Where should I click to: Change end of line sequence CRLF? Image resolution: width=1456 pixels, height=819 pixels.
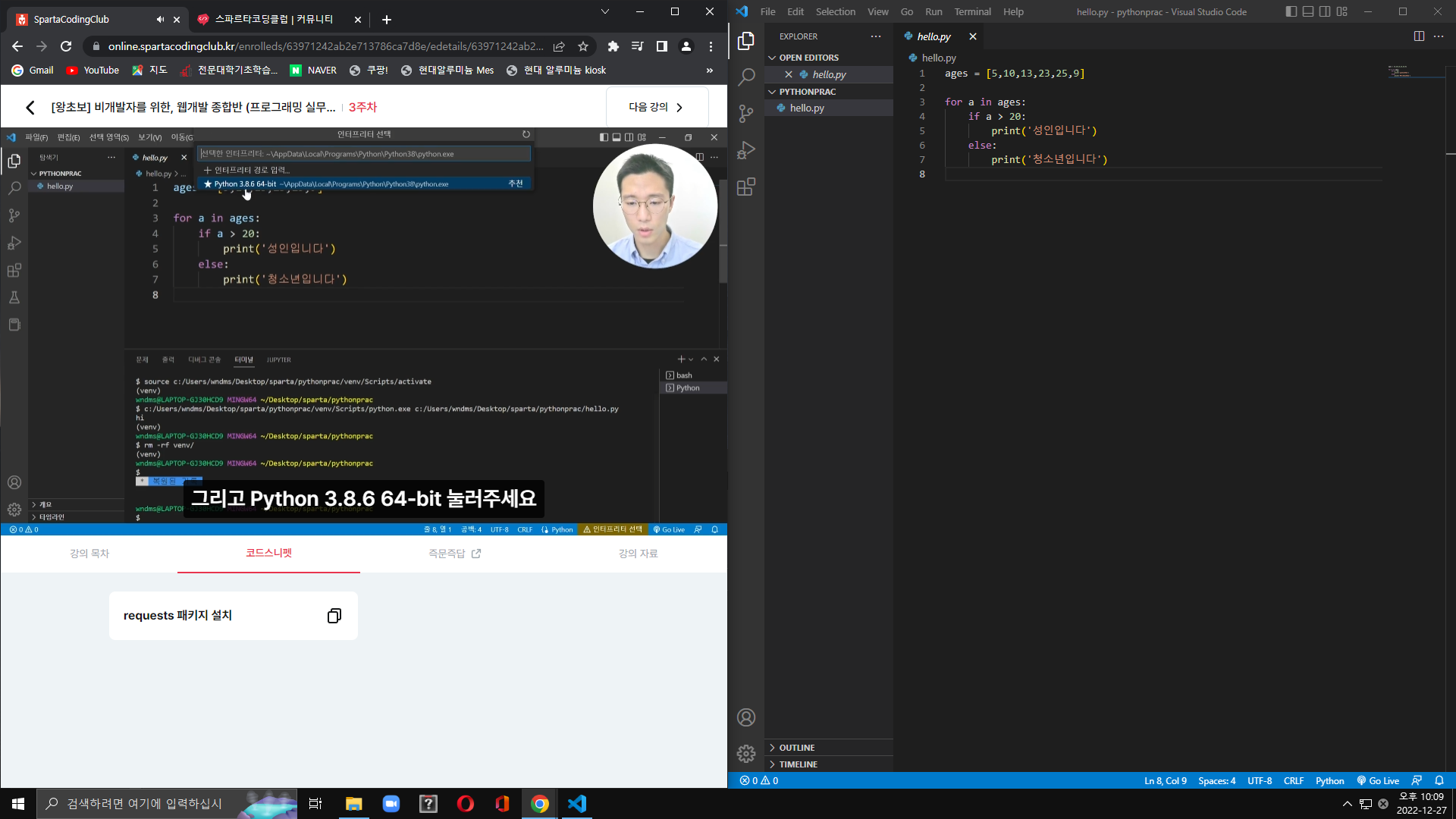click(x=1294, y=781)
